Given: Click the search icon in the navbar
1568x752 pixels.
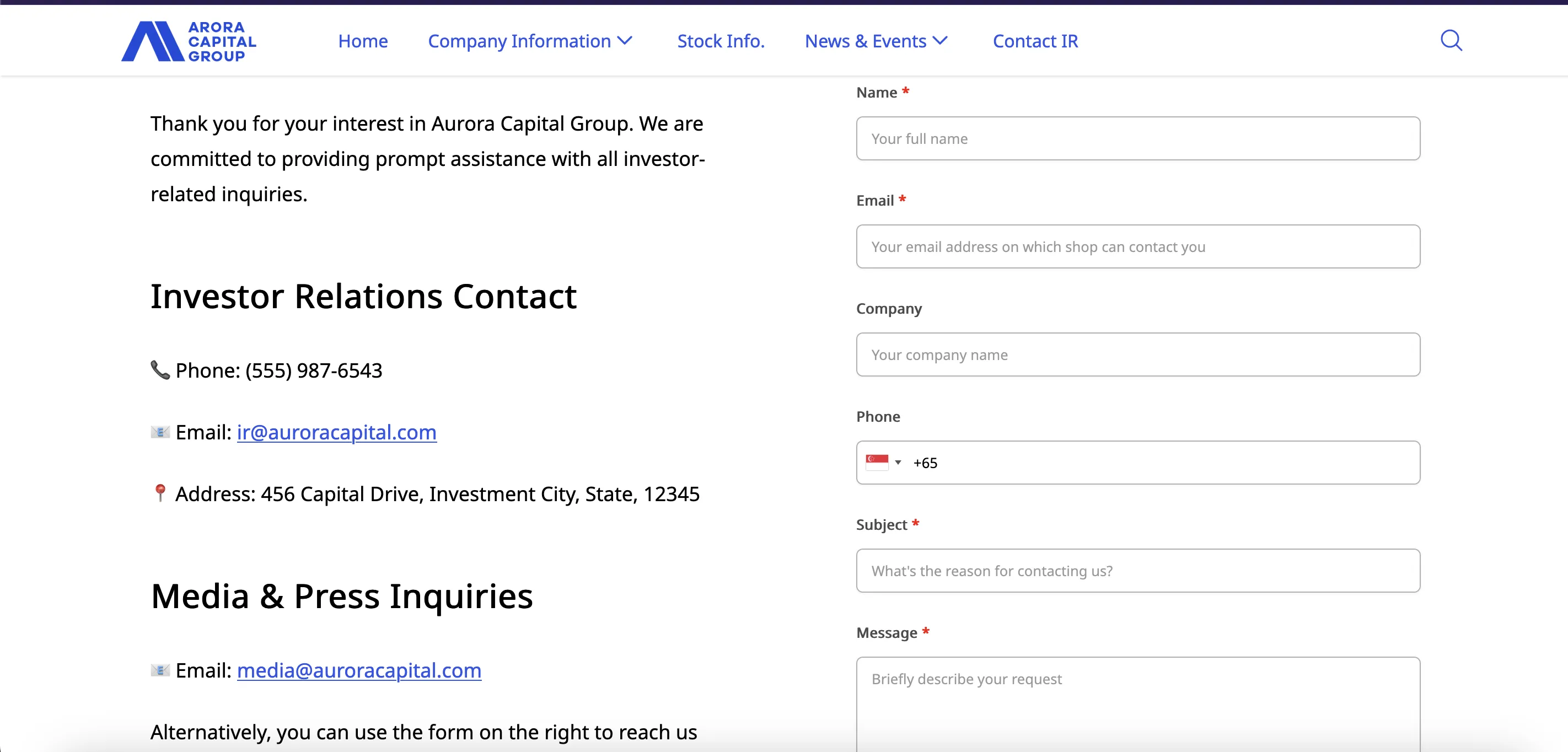Looking at the screenshot, I should [x=1451, y=40].
